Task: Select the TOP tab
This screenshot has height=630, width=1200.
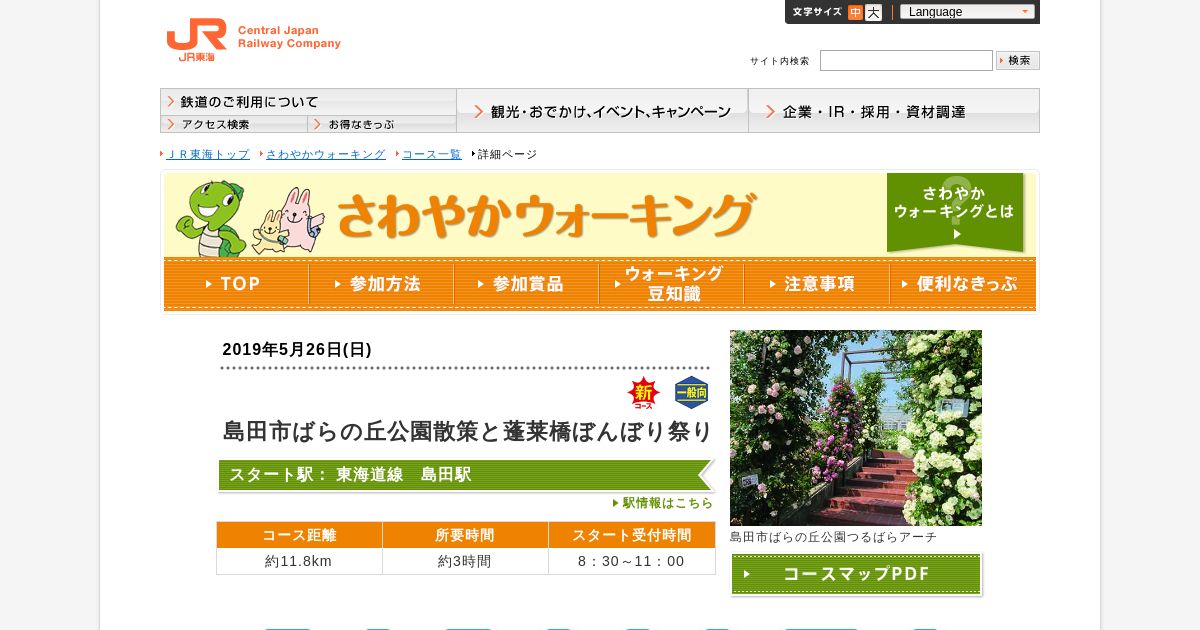Action: coord(236,284)
